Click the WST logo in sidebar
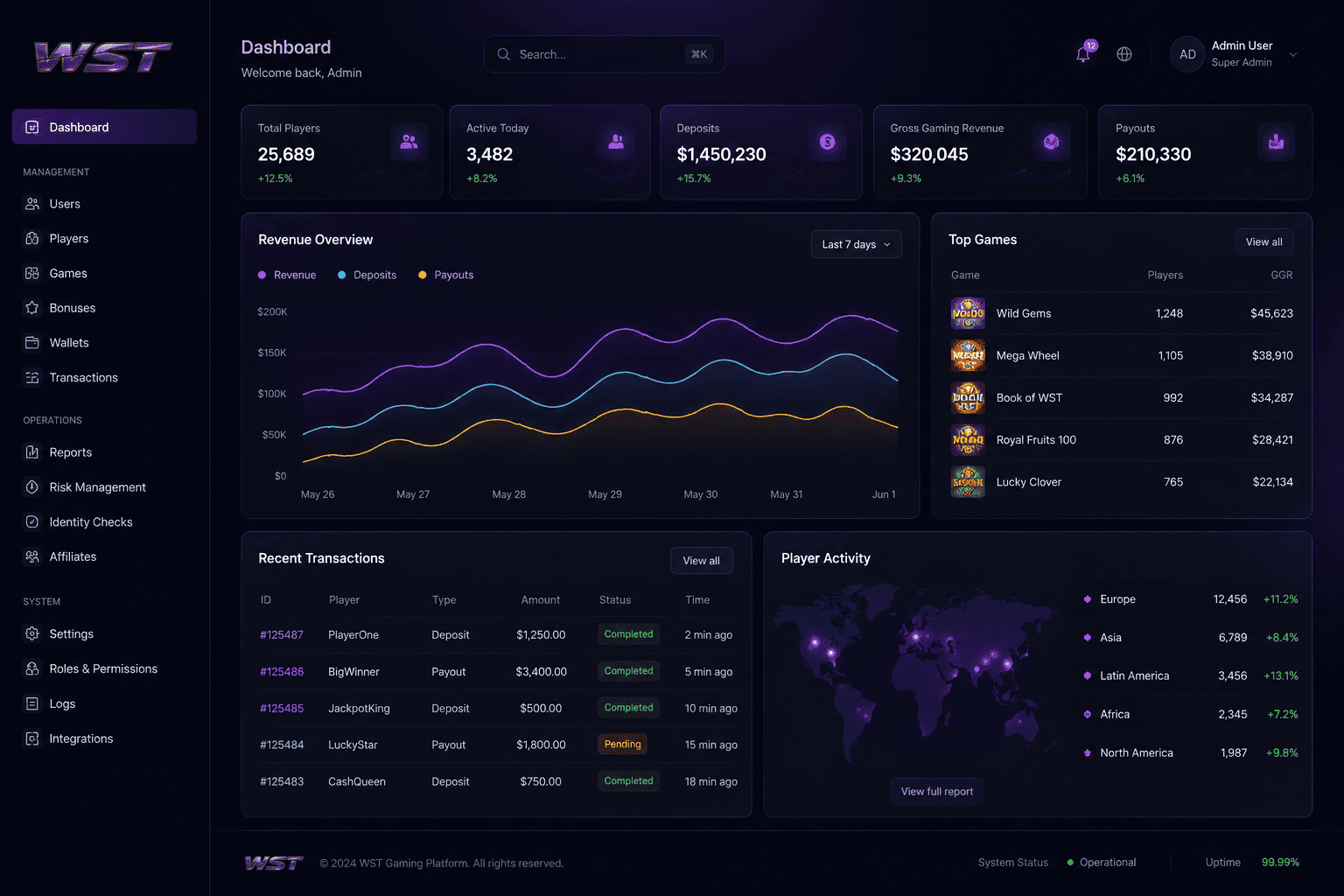The image size is (1344, 896). 102,57
